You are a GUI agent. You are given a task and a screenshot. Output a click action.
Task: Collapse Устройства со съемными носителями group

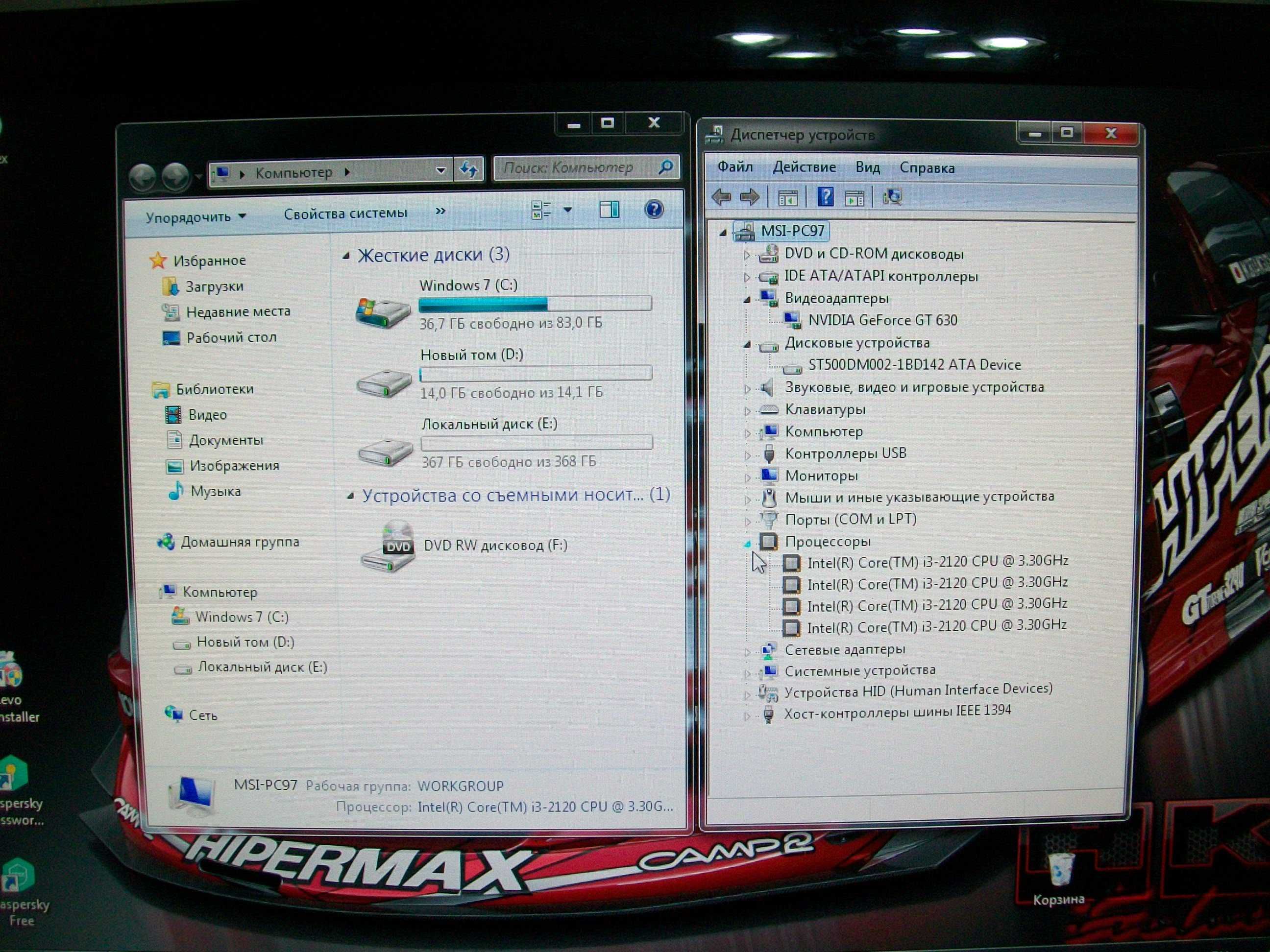click(x=350, y=496)
